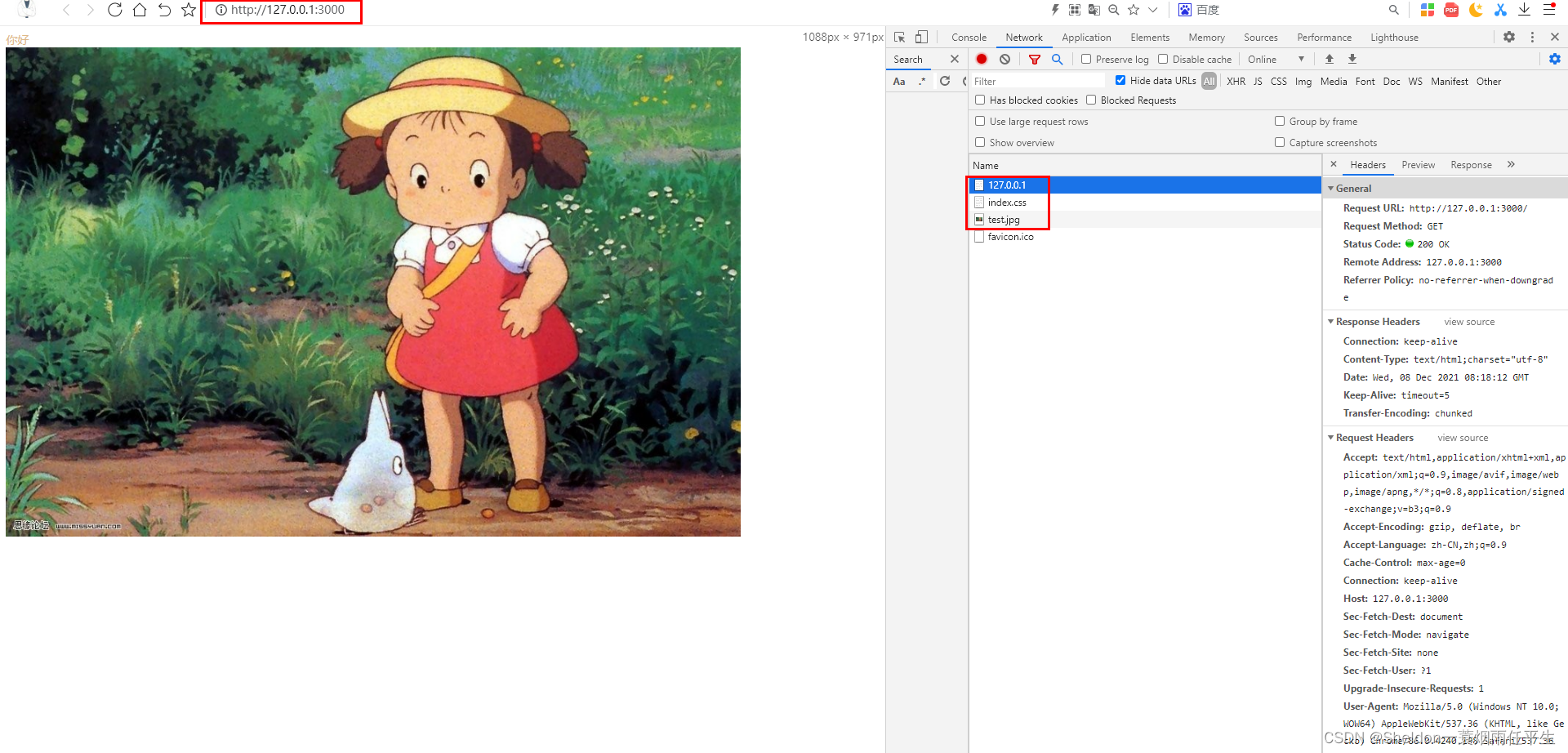Viewport: 1568px width, 753px height.
Task: Show more detail tabs chevron
Action: (1511, 164)
